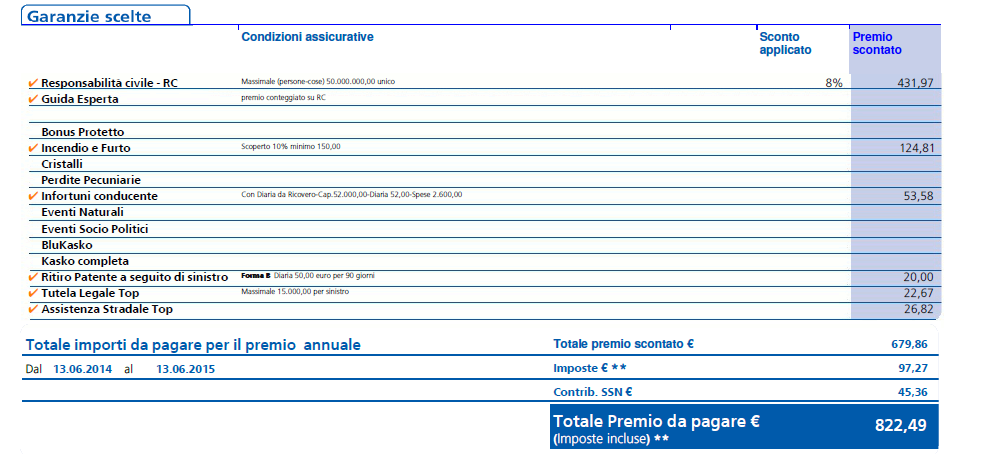Click the checkmark beside Responsabilità civile - RC
This screenshot has height=454, width=987.
(x=34, y=83)
